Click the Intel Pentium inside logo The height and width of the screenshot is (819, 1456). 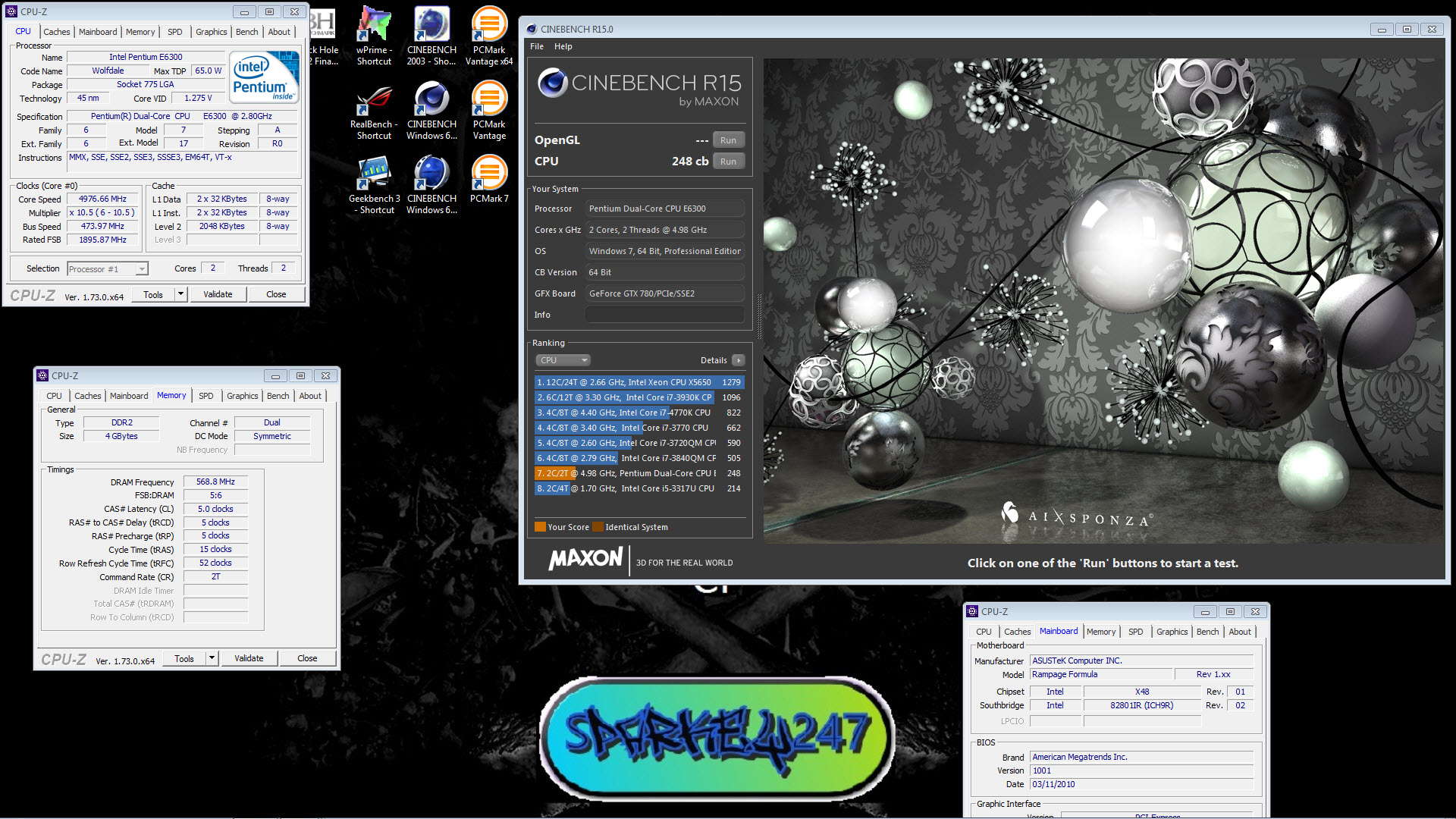point(264,77)
